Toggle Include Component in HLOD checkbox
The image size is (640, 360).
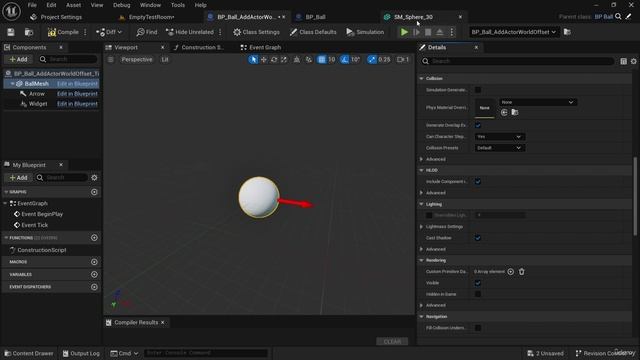pyautogui.click(x=478, y=182)
